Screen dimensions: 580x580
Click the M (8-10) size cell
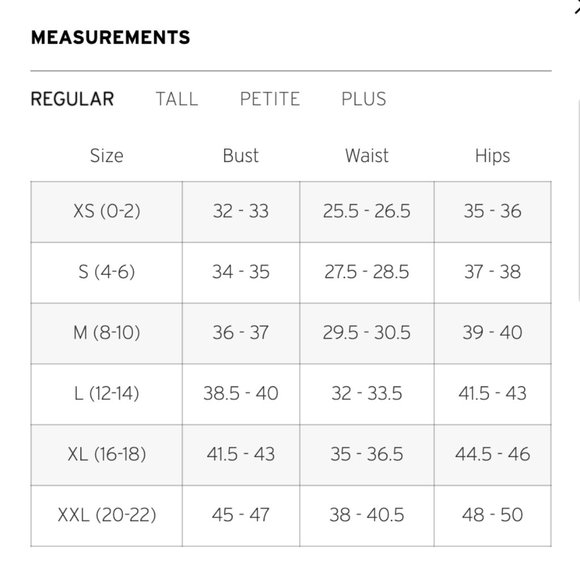pos(107,333)
